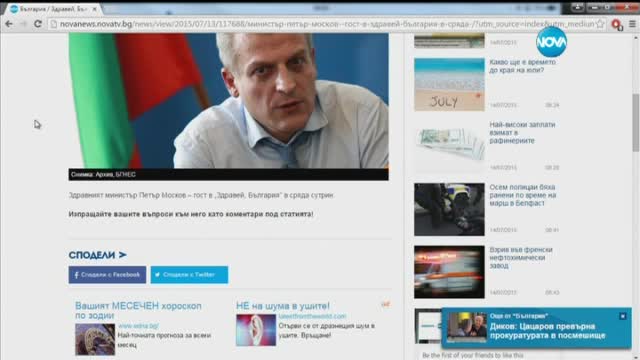Image resolution: width=640 pixels, height=360 pixels.
Task: Open the link Взрив във френски нефтохимически завод
Action: click(521, 258)
